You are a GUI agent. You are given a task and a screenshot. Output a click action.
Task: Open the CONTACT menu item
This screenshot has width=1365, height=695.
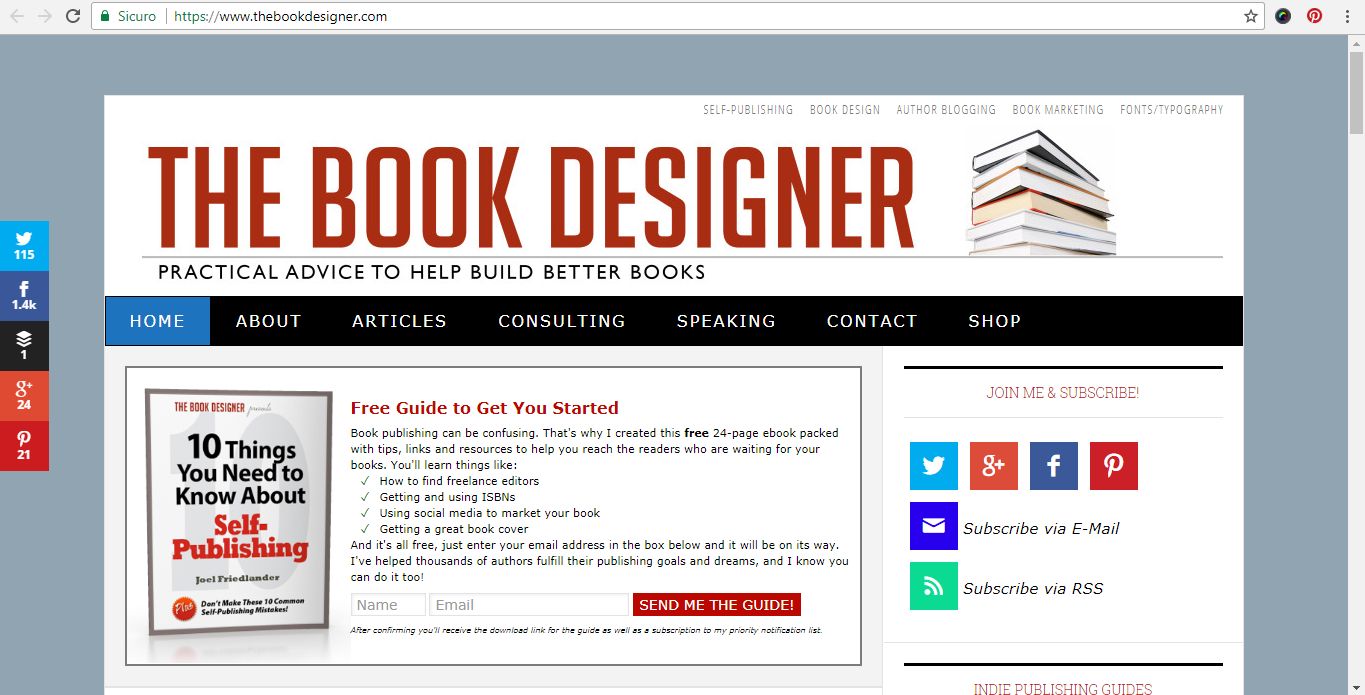click(872, 321)
